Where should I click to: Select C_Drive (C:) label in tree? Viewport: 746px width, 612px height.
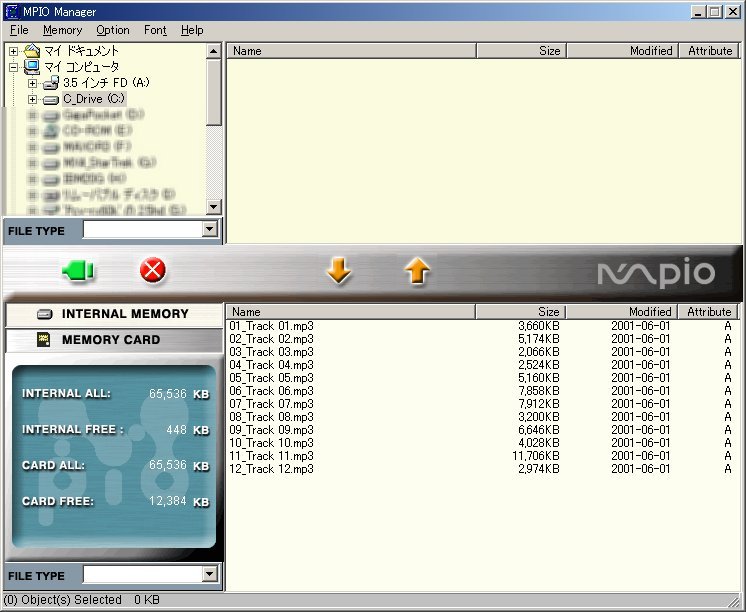pyautogui.click(x=94, y=99)
